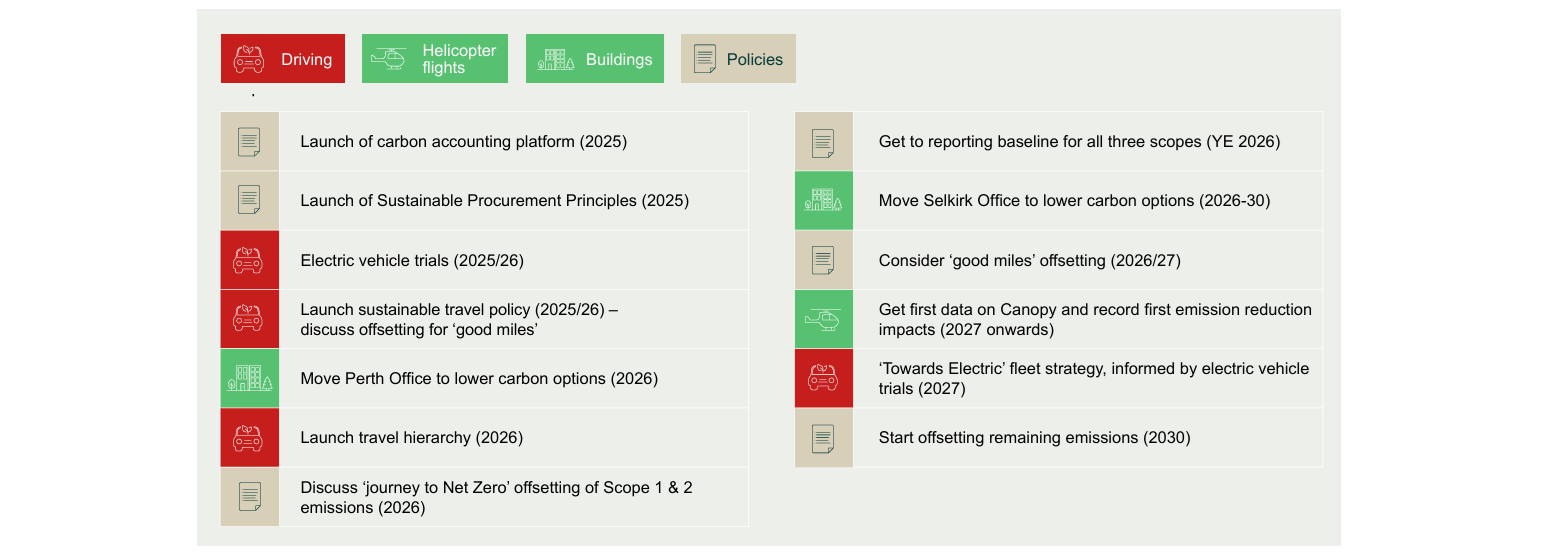
Task: Click car icon beside Electric vehicle trials
Action: (x=250, y=260)
